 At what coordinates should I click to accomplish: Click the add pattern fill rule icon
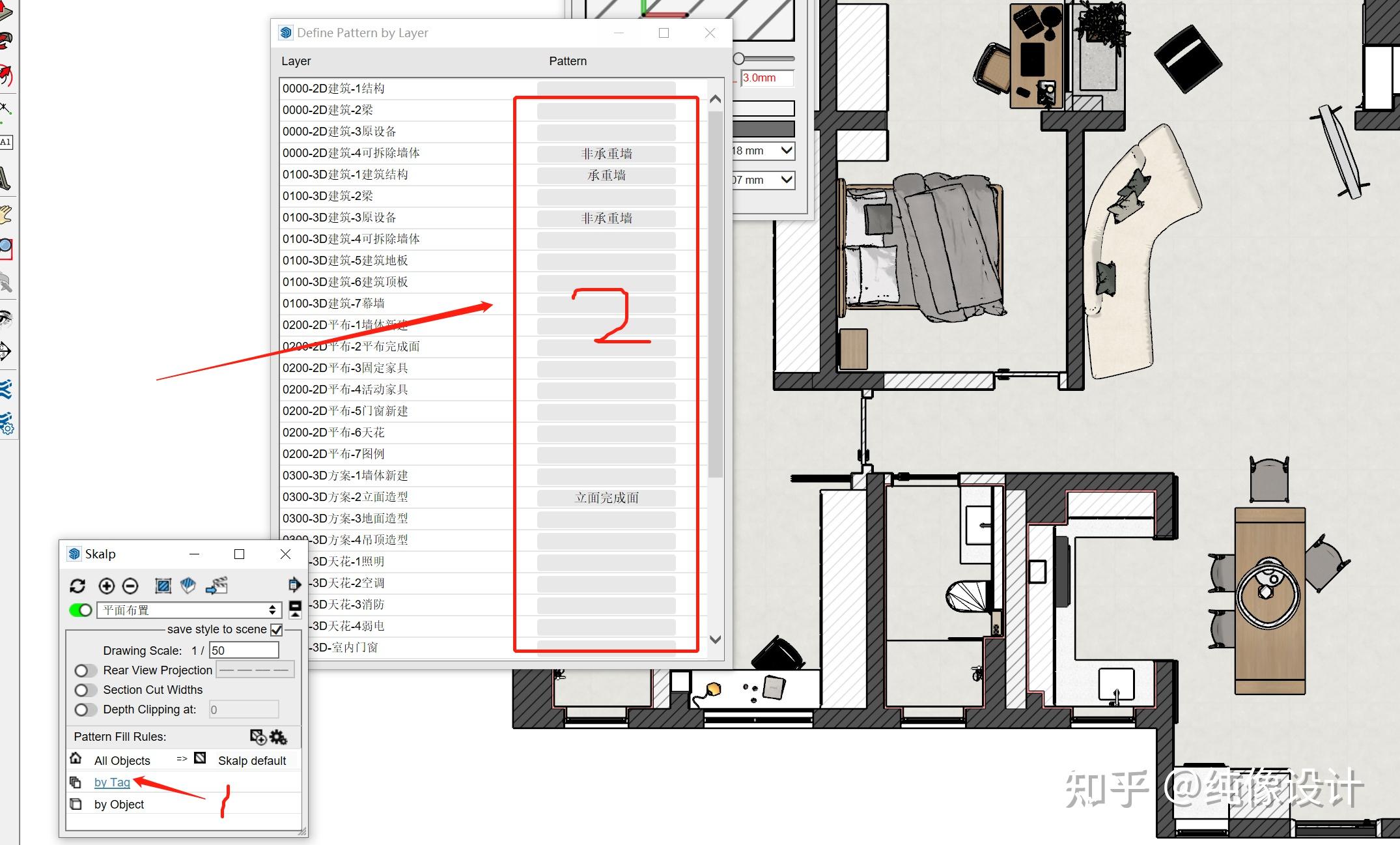coord(259,737)
